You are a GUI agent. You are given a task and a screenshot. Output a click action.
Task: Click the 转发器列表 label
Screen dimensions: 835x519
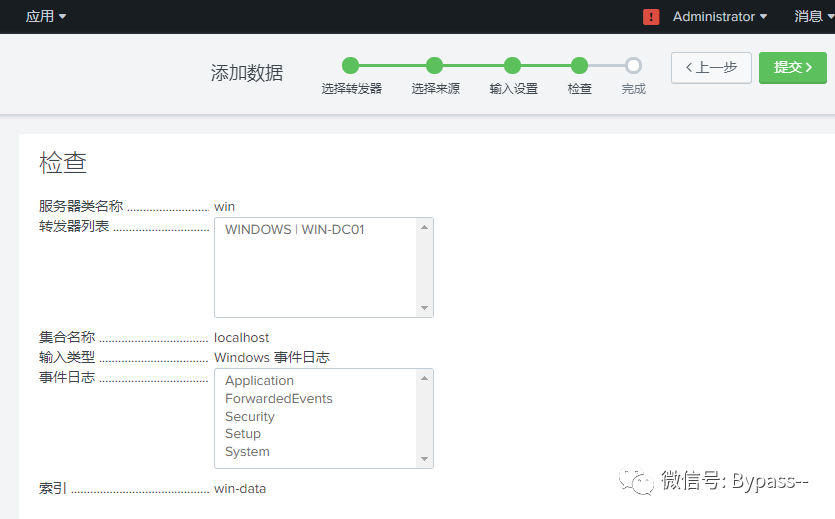tap(74, 226)
